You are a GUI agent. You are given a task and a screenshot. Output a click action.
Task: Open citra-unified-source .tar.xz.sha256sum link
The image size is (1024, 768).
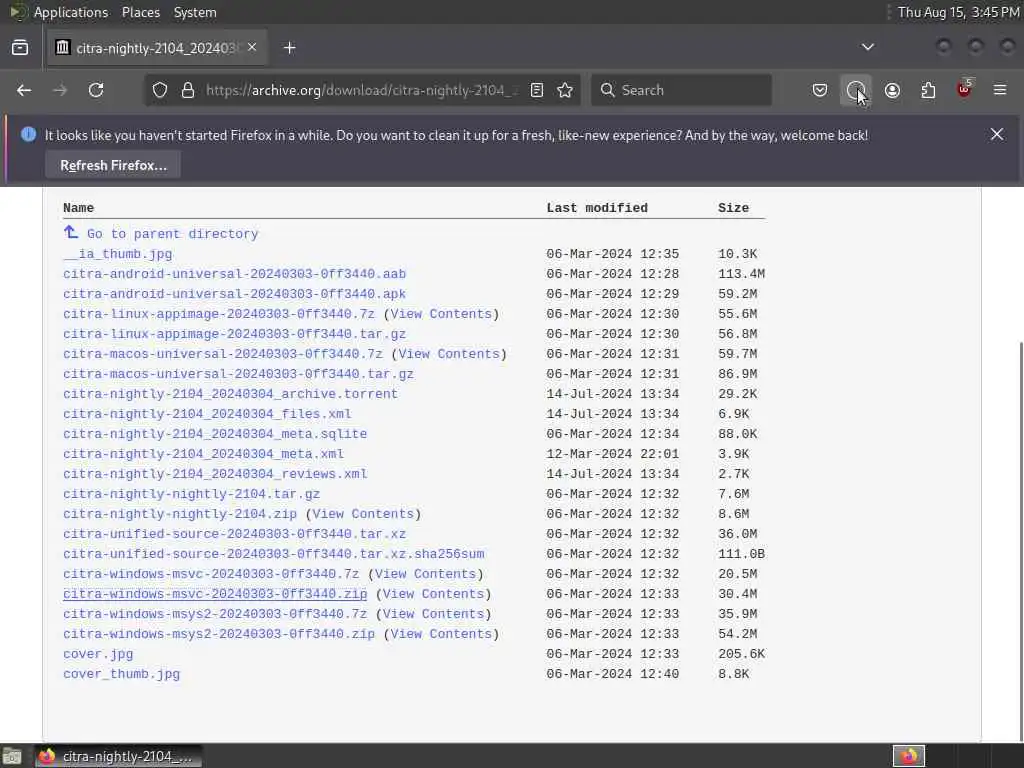(274, 554)
